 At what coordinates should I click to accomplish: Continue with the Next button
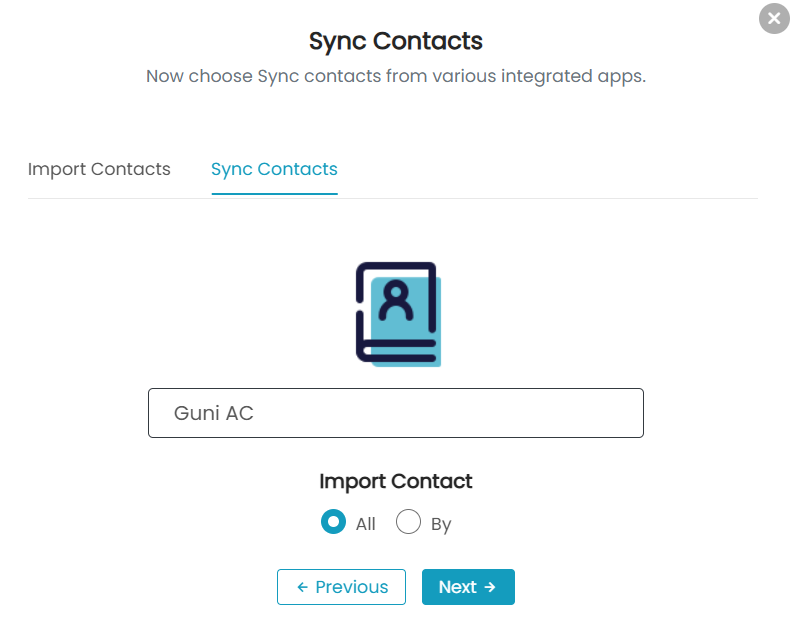point(468,587)
